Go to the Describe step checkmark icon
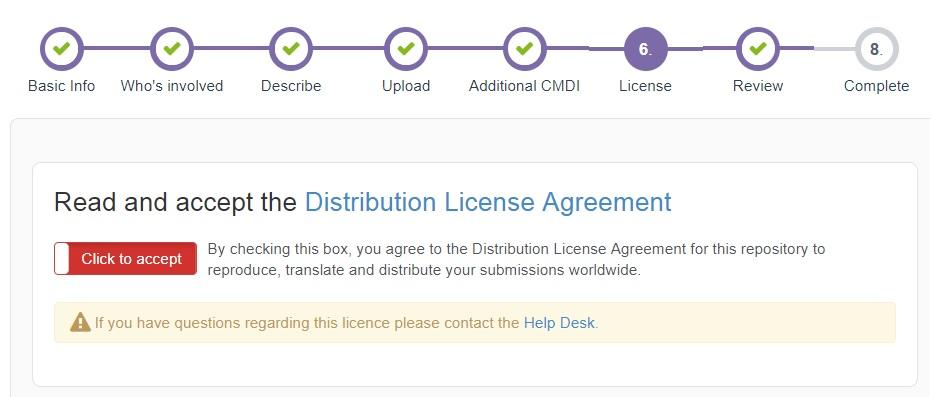Viewport: 934px width, 397px height. (x=291, y=49)
